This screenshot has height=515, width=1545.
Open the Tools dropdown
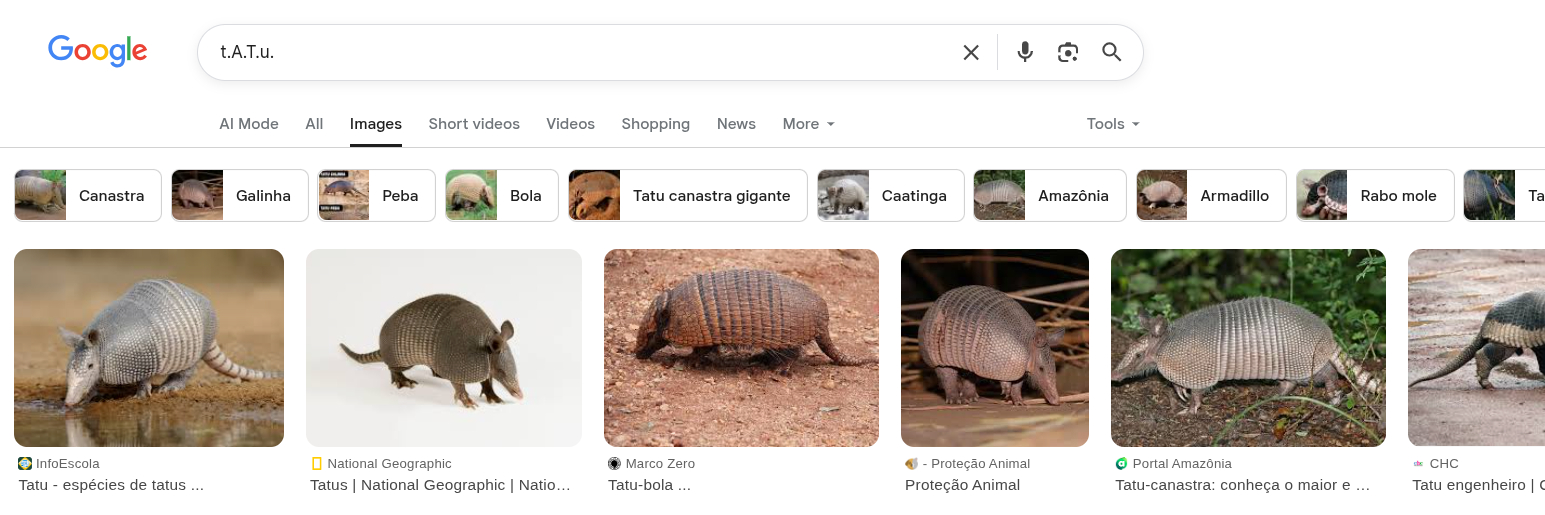click(1112, 124)
